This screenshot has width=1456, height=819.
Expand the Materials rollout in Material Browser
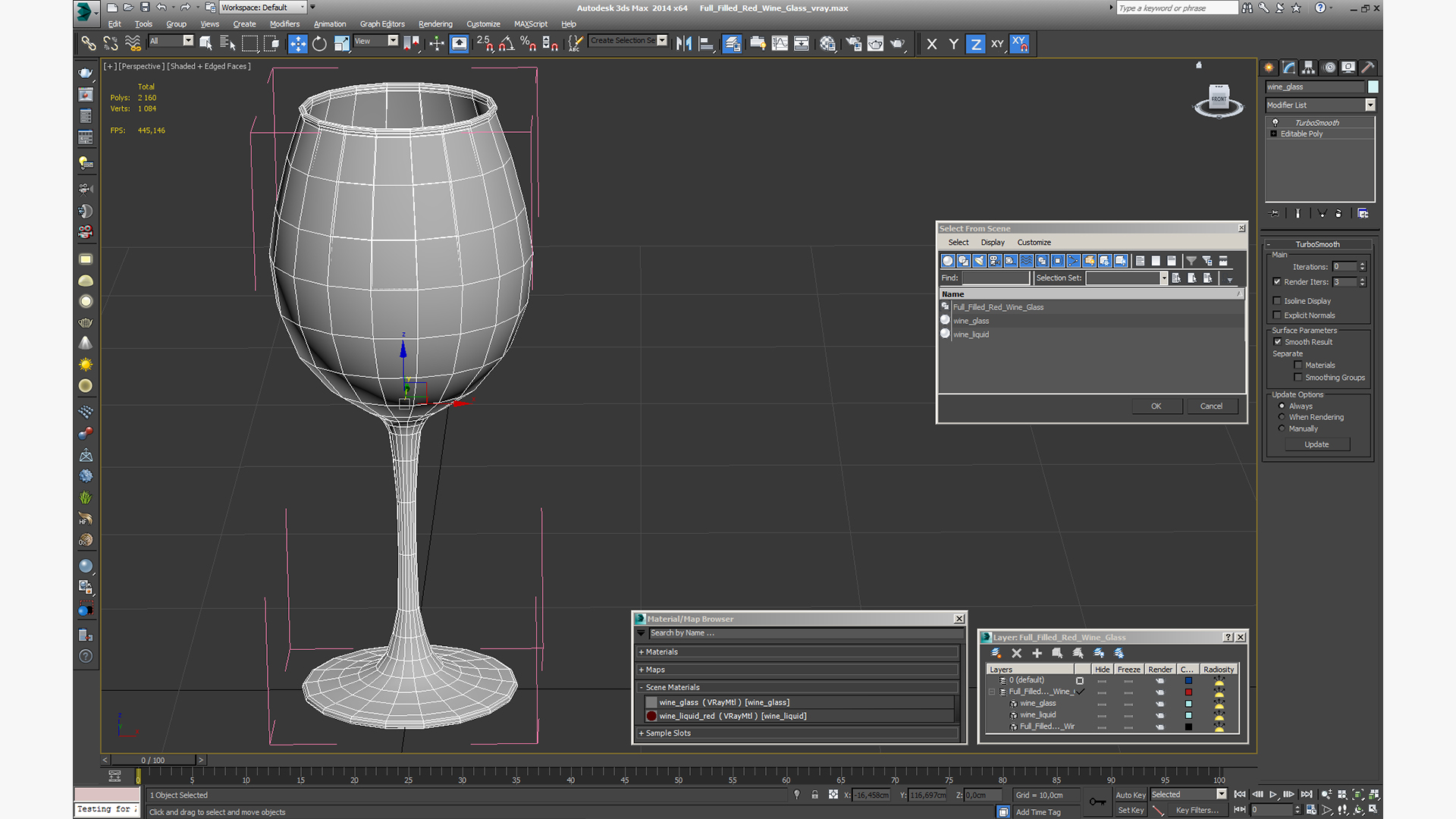click(661, 652)
